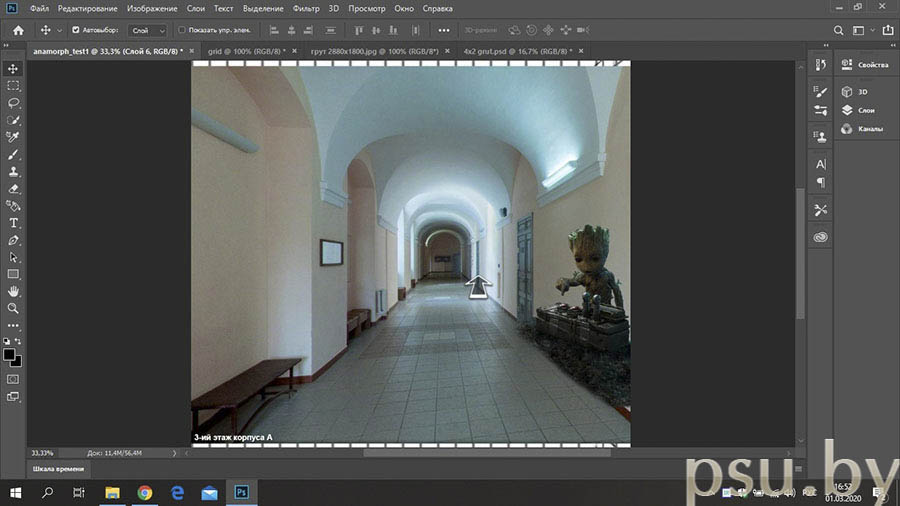The image size is (900, 506).
Task: Select the Move tool in the toolbox
Action: (13, 69)
